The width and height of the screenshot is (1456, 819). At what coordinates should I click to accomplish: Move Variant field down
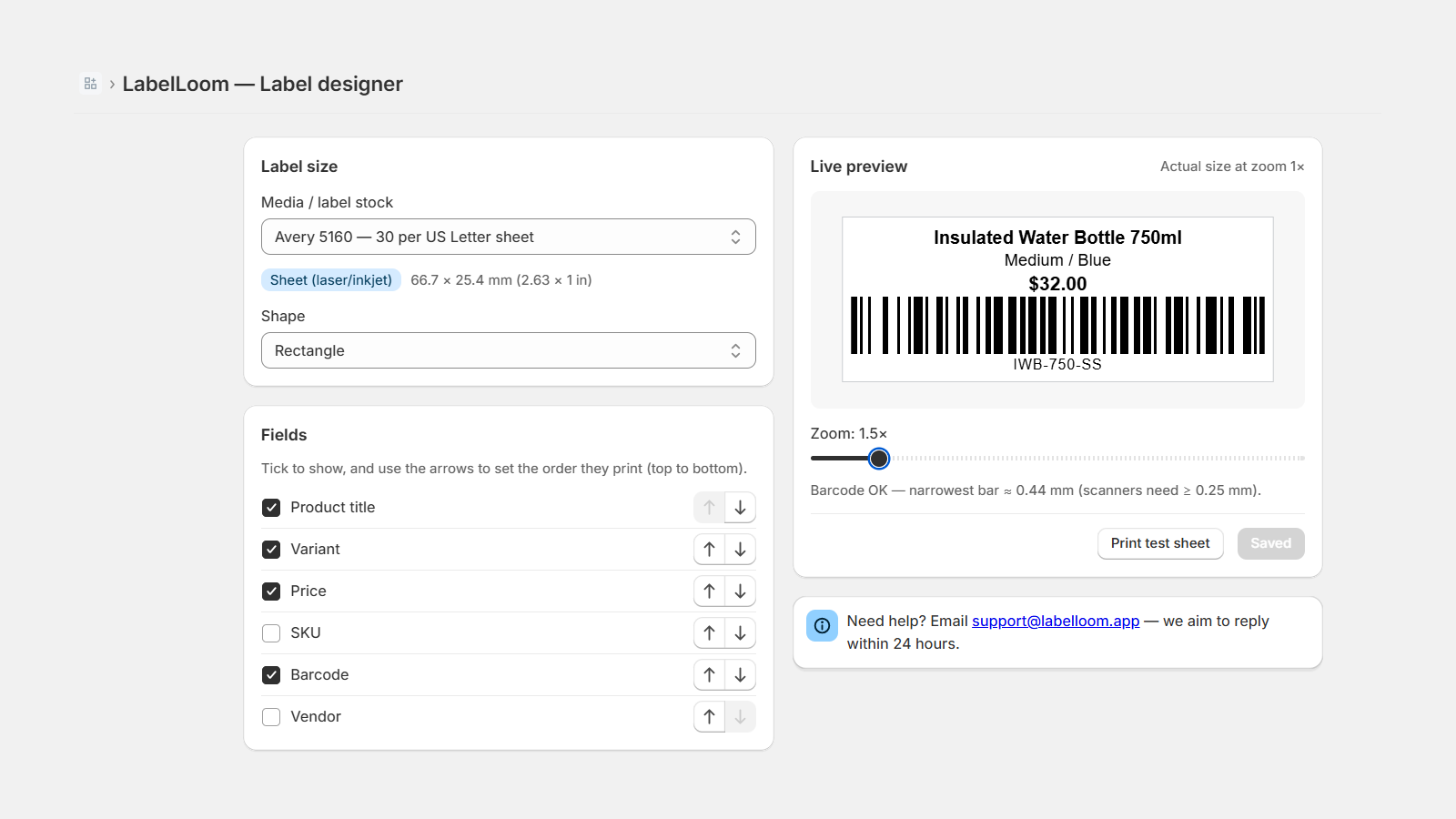coord(741,550)
